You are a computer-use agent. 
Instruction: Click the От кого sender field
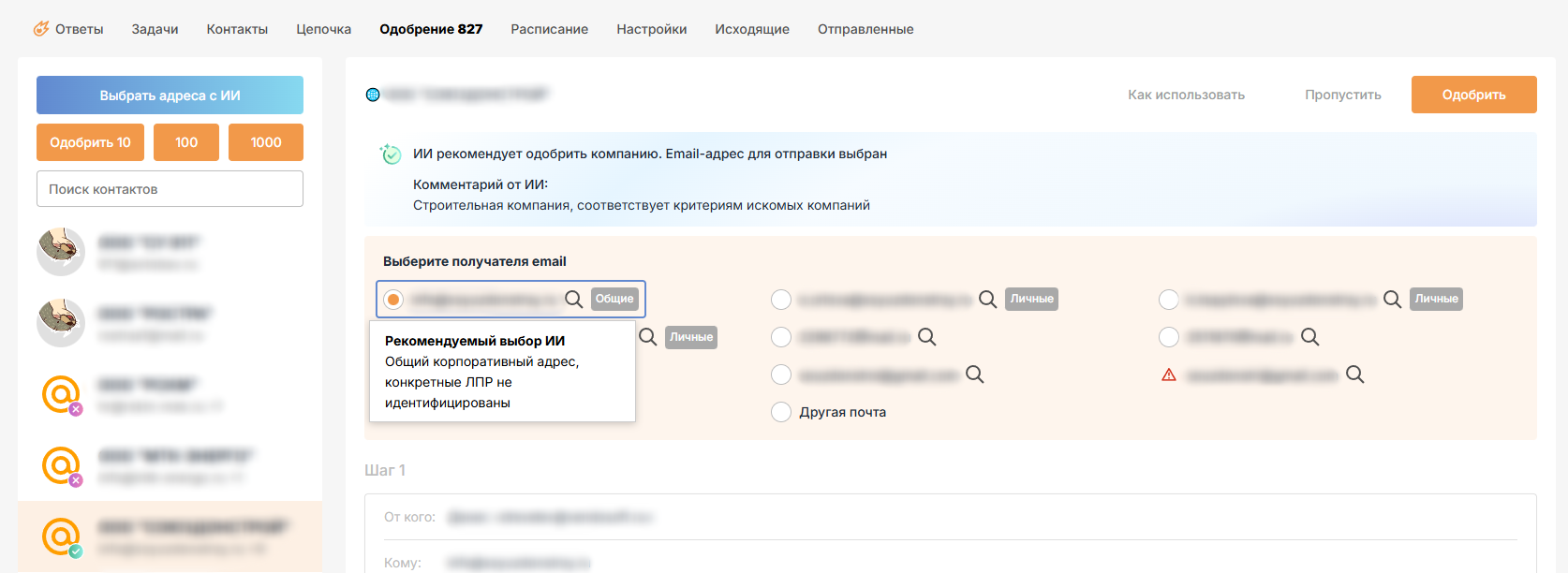(950, 517)
